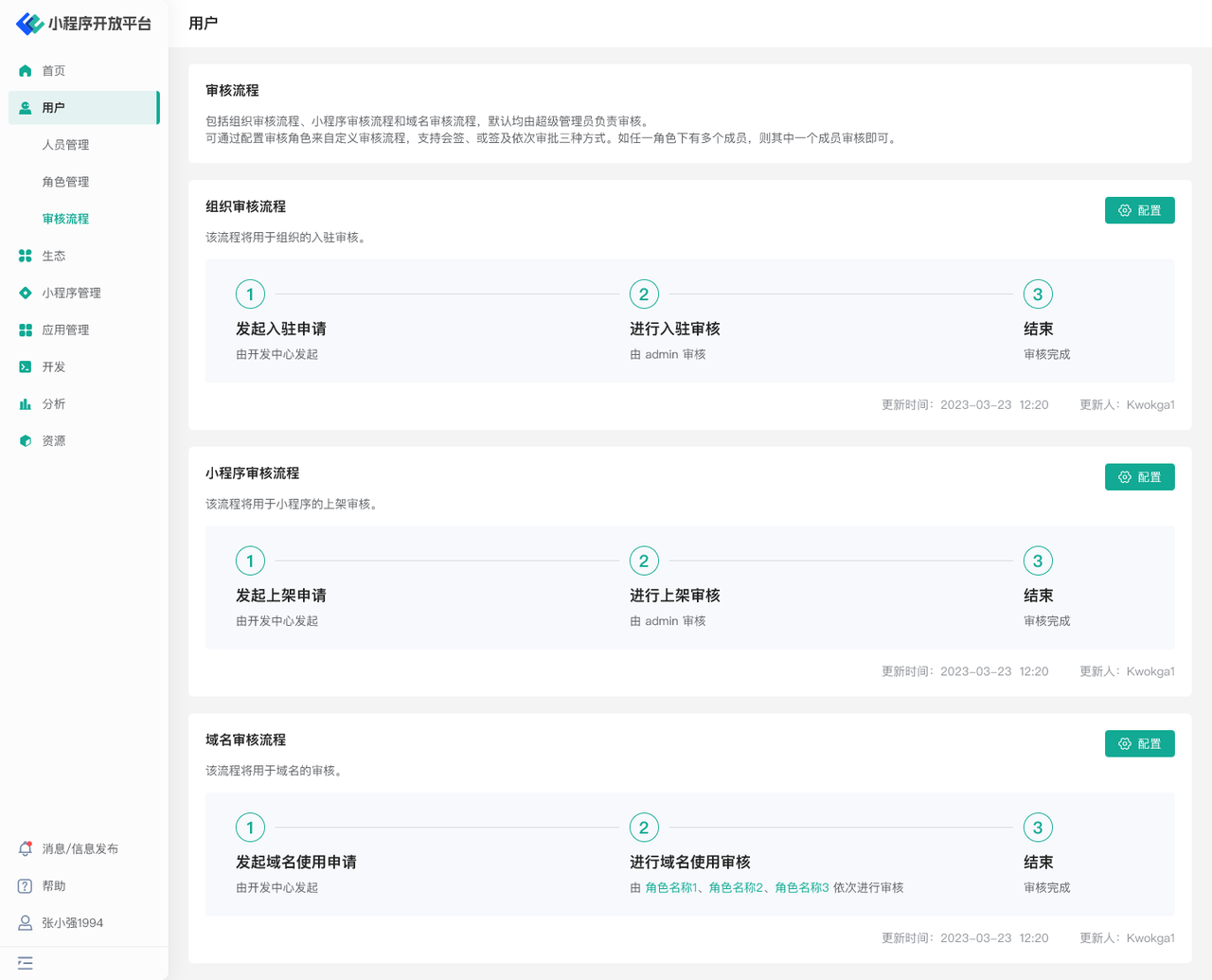Viewport: 1212px width, 980px height.
Task: Click the 生态 ecosystem icon
Action: [26, 256]
